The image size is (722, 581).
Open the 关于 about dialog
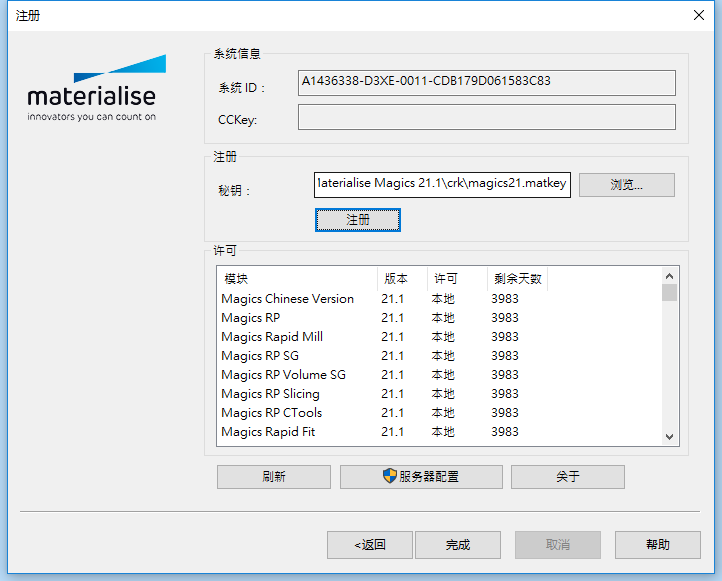(567, 477)
